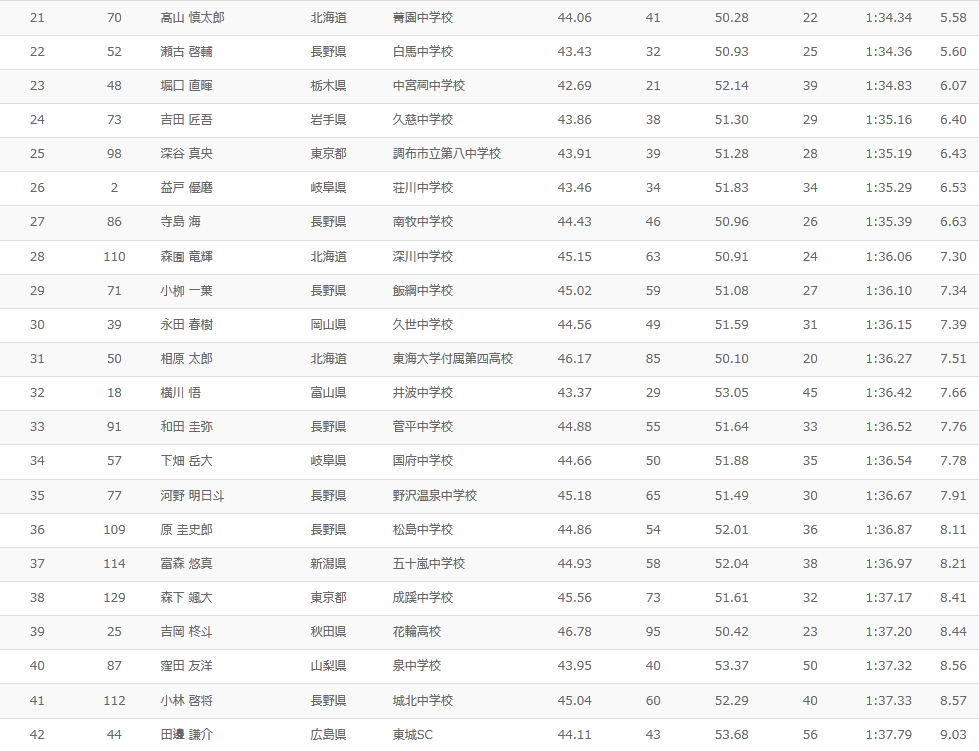Select athlete name 髙山 慎太郎

point(192,18)
